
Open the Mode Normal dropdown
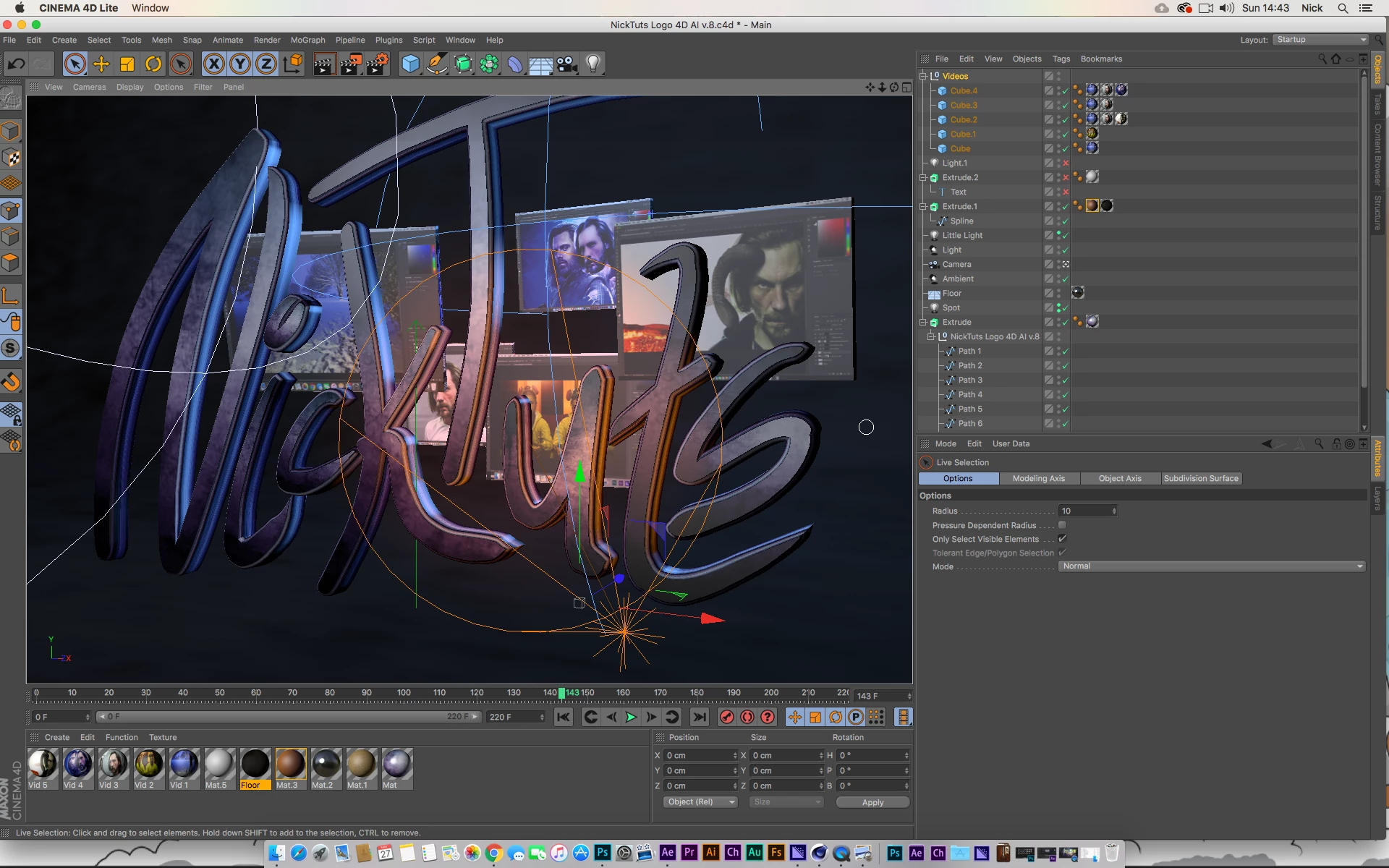pos(1212,566)
